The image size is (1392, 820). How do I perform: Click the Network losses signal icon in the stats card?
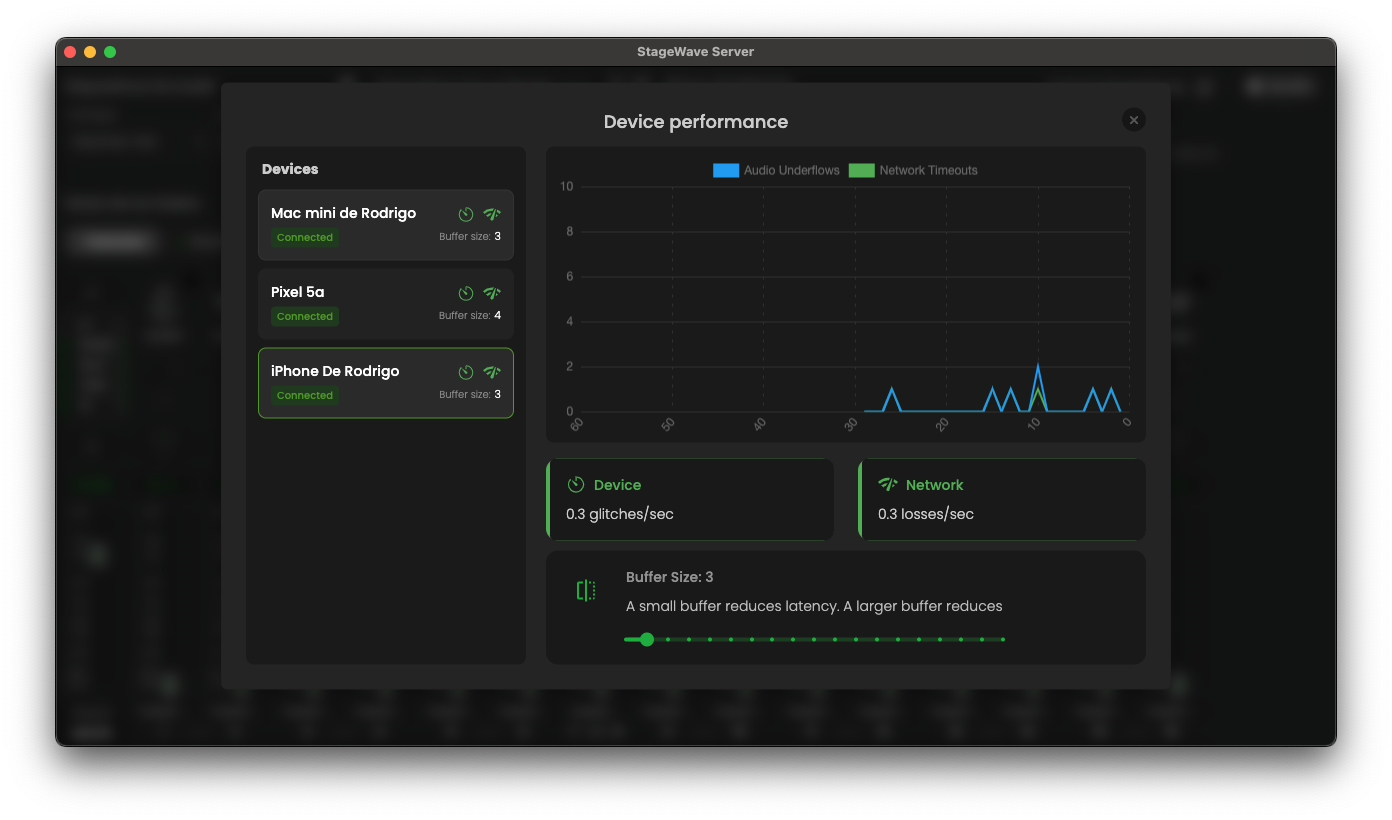coord(887,484)
